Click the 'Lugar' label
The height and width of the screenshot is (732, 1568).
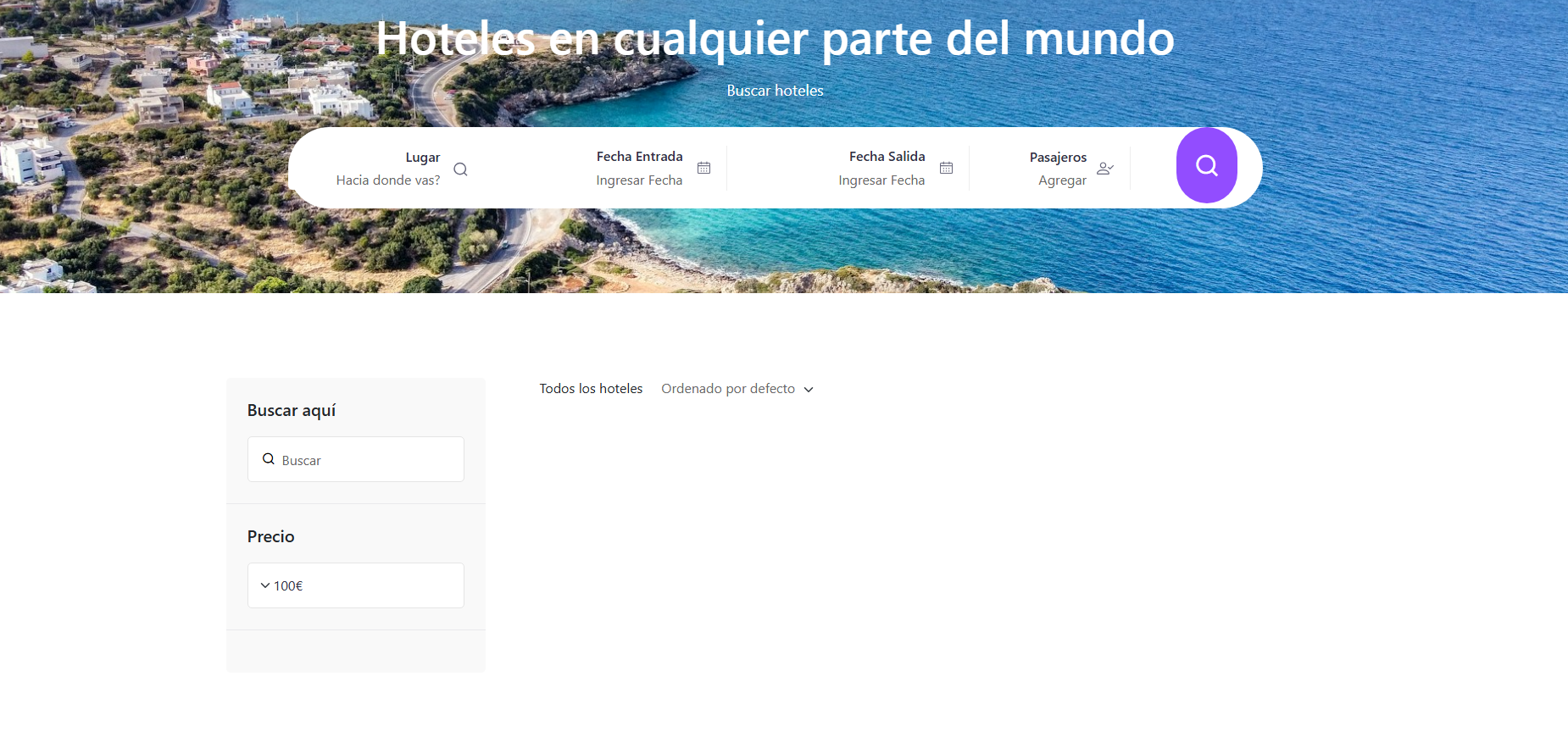point(422,158)
